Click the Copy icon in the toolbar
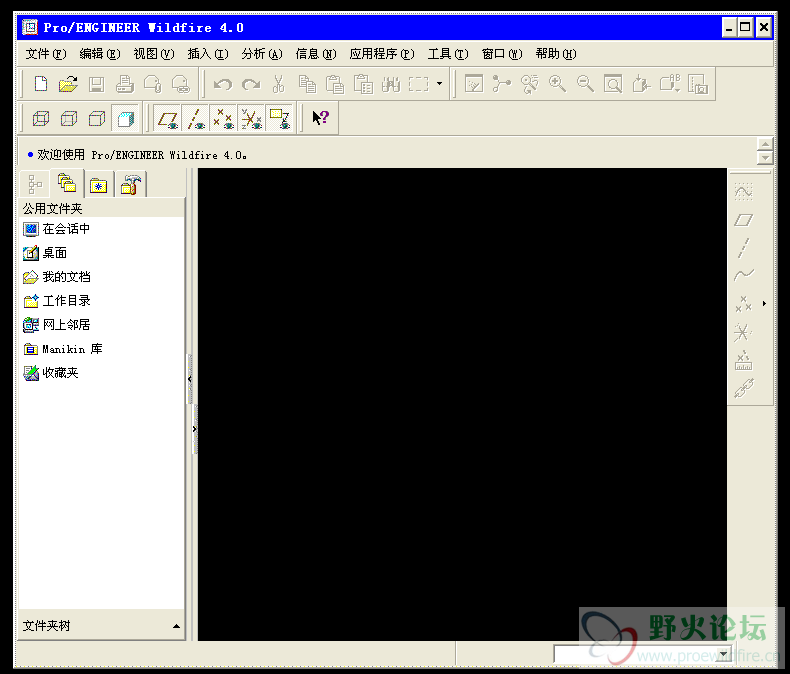 click(x=307, y=84)
